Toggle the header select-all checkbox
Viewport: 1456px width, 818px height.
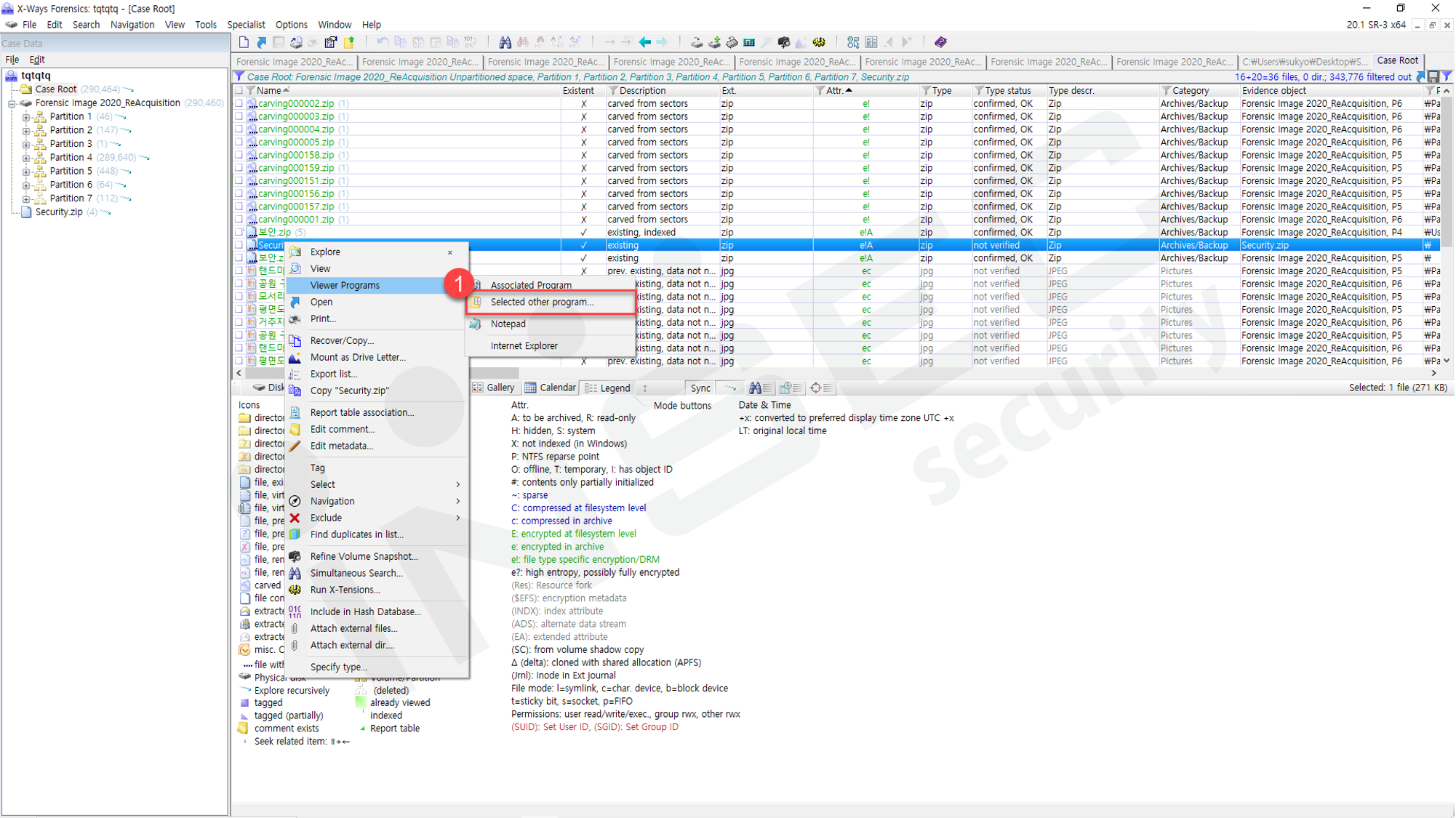click(x=239, y=91)
